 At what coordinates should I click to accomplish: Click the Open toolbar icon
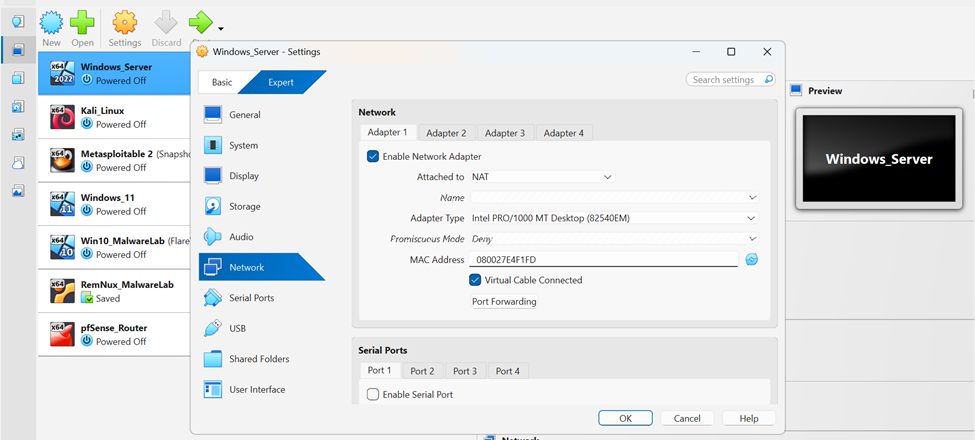click(82, 23)
